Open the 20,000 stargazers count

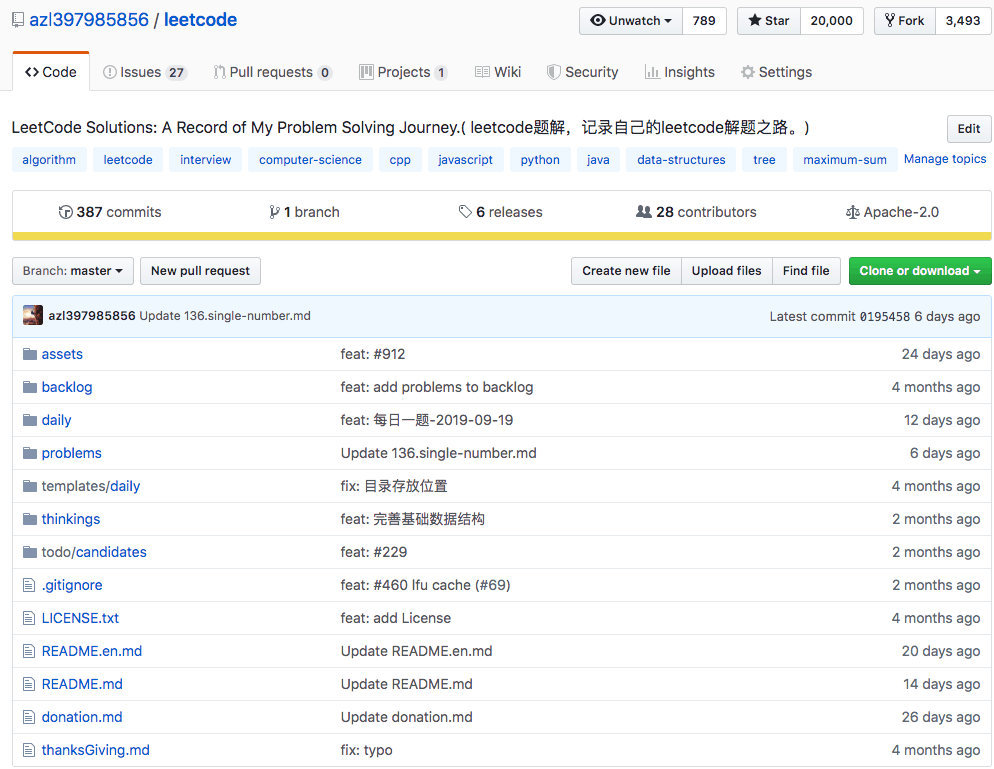point(831,21)
